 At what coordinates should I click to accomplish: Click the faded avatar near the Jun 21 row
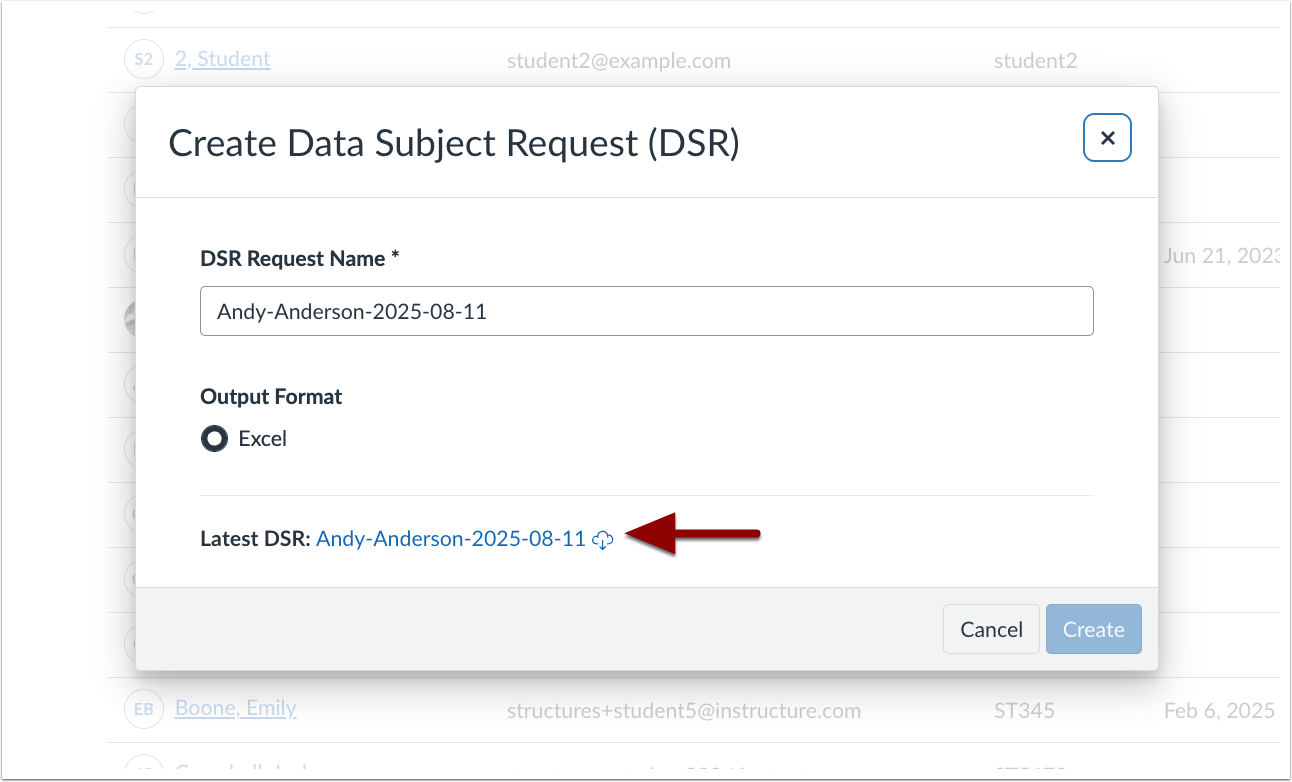(131, 255)
